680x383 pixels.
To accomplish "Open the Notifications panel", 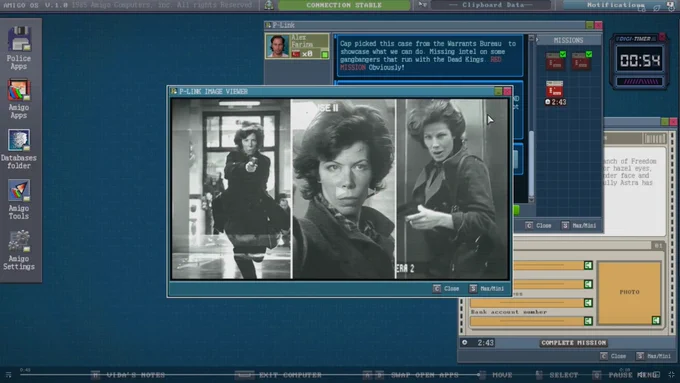I will coord(616,5).
